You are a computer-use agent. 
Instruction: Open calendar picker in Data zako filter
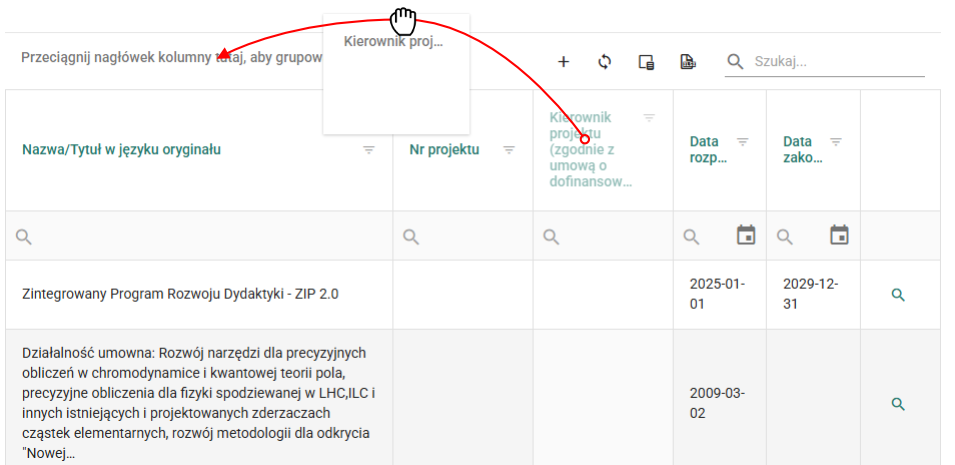[x=839, y=236]
